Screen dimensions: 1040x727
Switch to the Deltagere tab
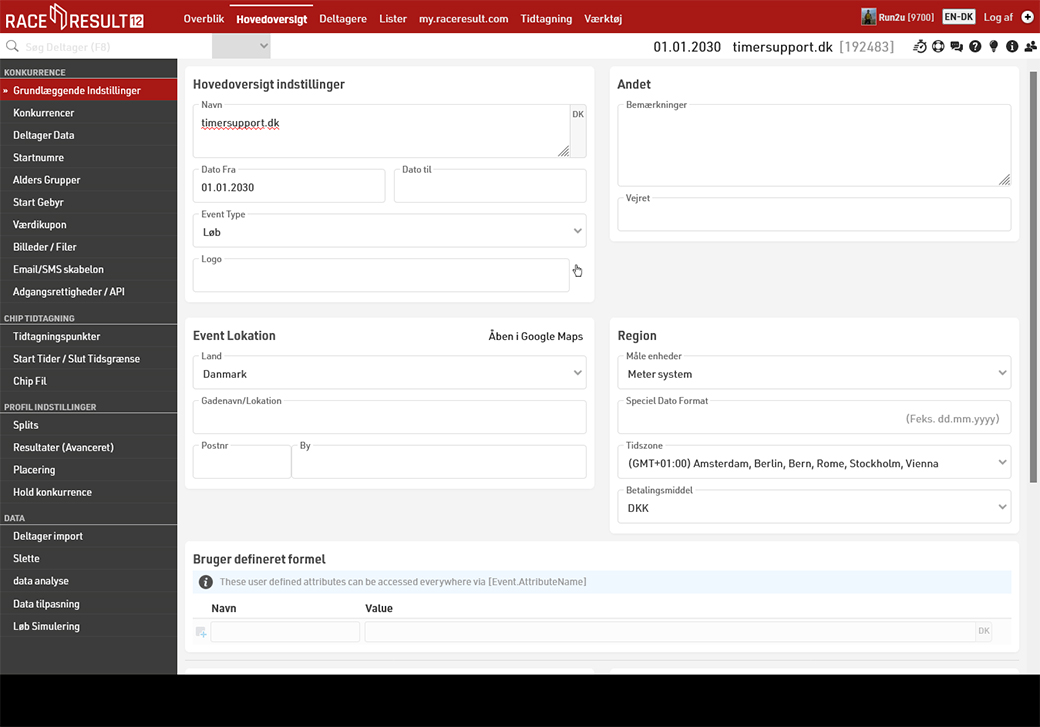(x=343, y=18)
